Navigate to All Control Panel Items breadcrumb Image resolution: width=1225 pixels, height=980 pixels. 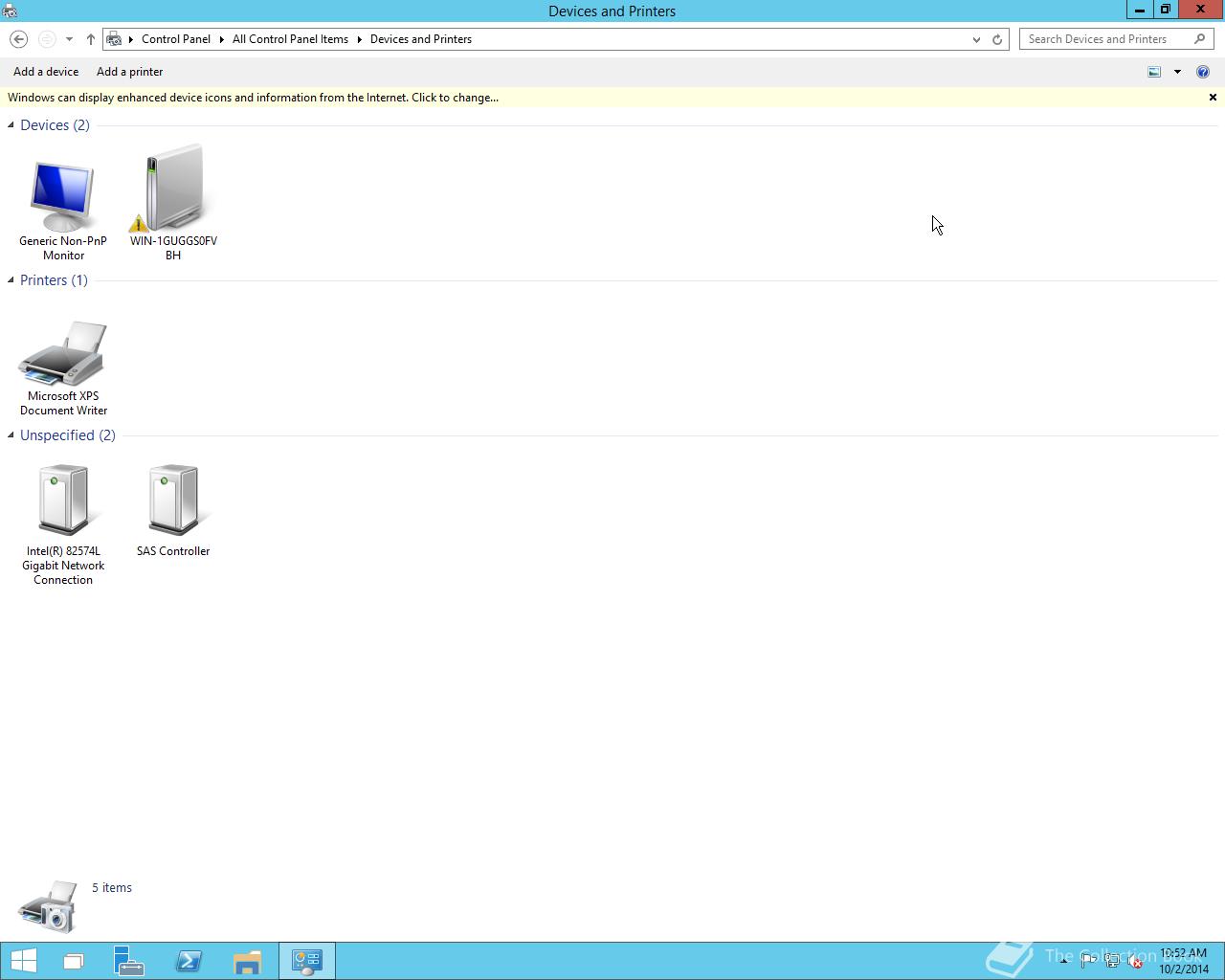point(291,39)
